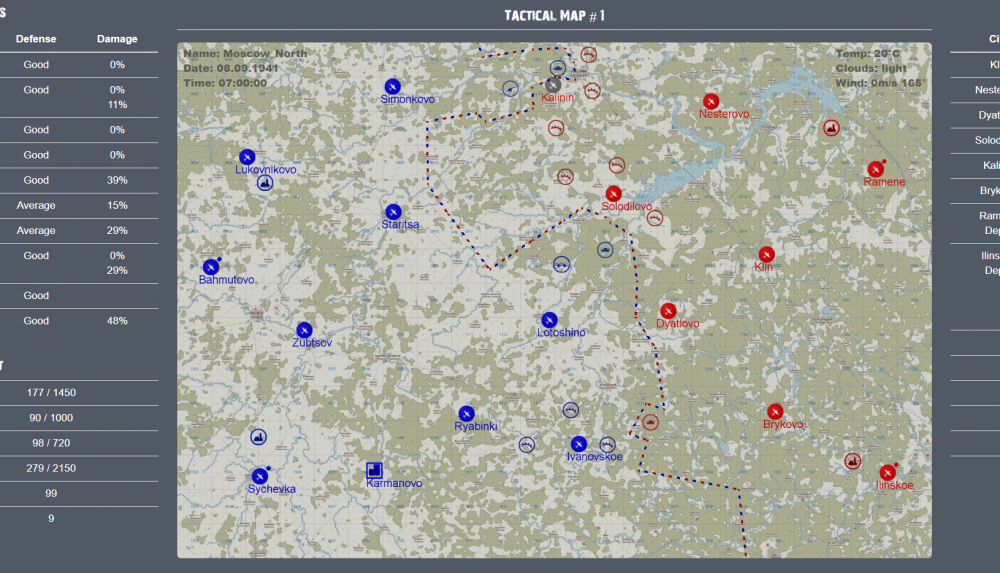Viewport: 1000px width, 573px height.
Task: Select blue fortification icon east of Ivanovskoe
Action: click(607, 444)
